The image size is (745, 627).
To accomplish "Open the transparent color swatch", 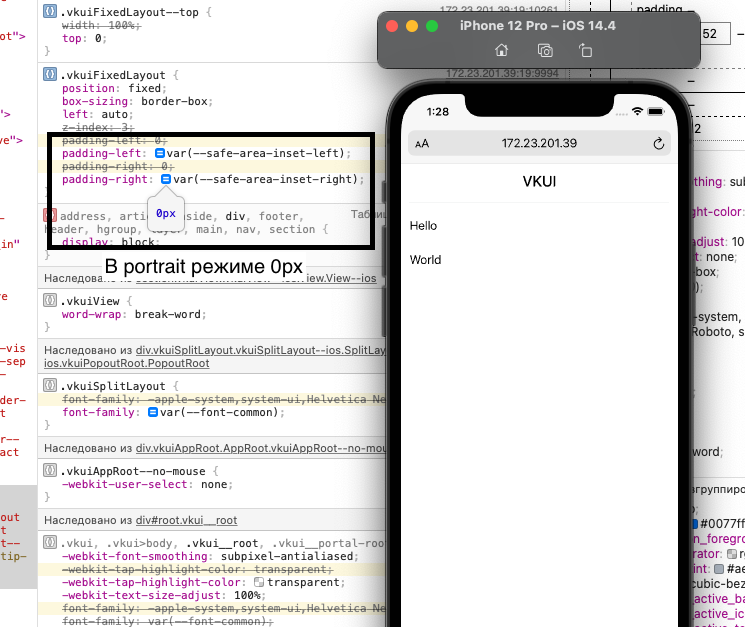I will 259,582.
